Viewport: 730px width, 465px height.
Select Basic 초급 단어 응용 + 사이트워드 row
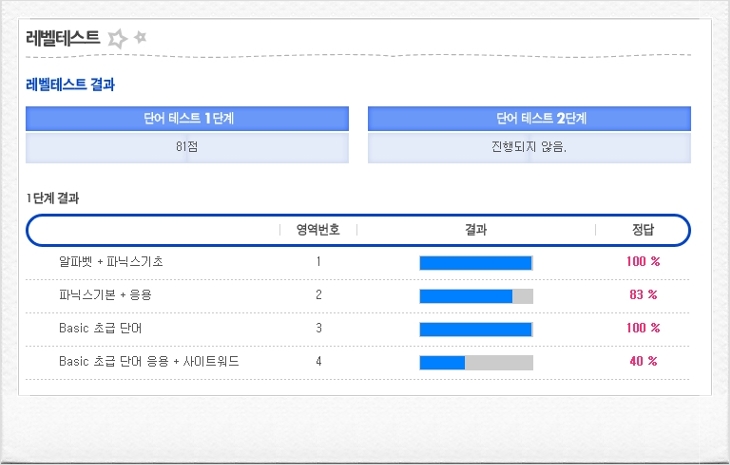pos(149,361)
